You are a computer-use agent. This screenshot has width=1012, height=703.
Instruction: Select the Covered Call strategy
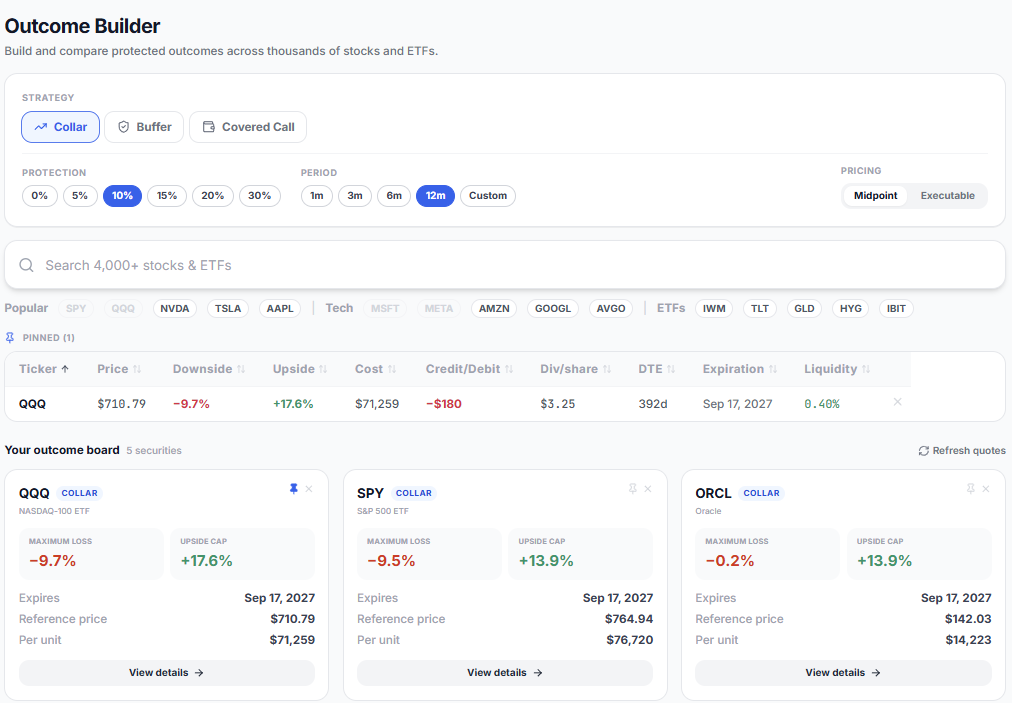(248, 127)
